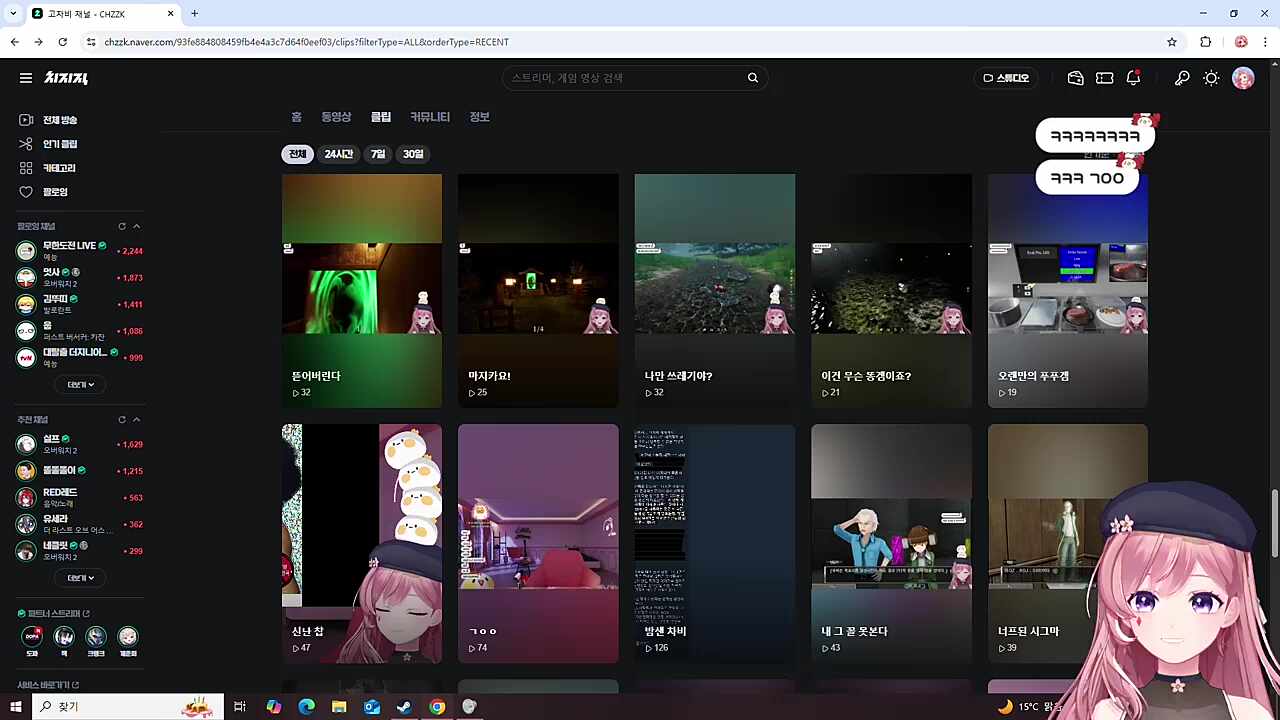Open the 스튜디오 button
Viewport: 1280px width, 720px height.
coord(1006,78)
